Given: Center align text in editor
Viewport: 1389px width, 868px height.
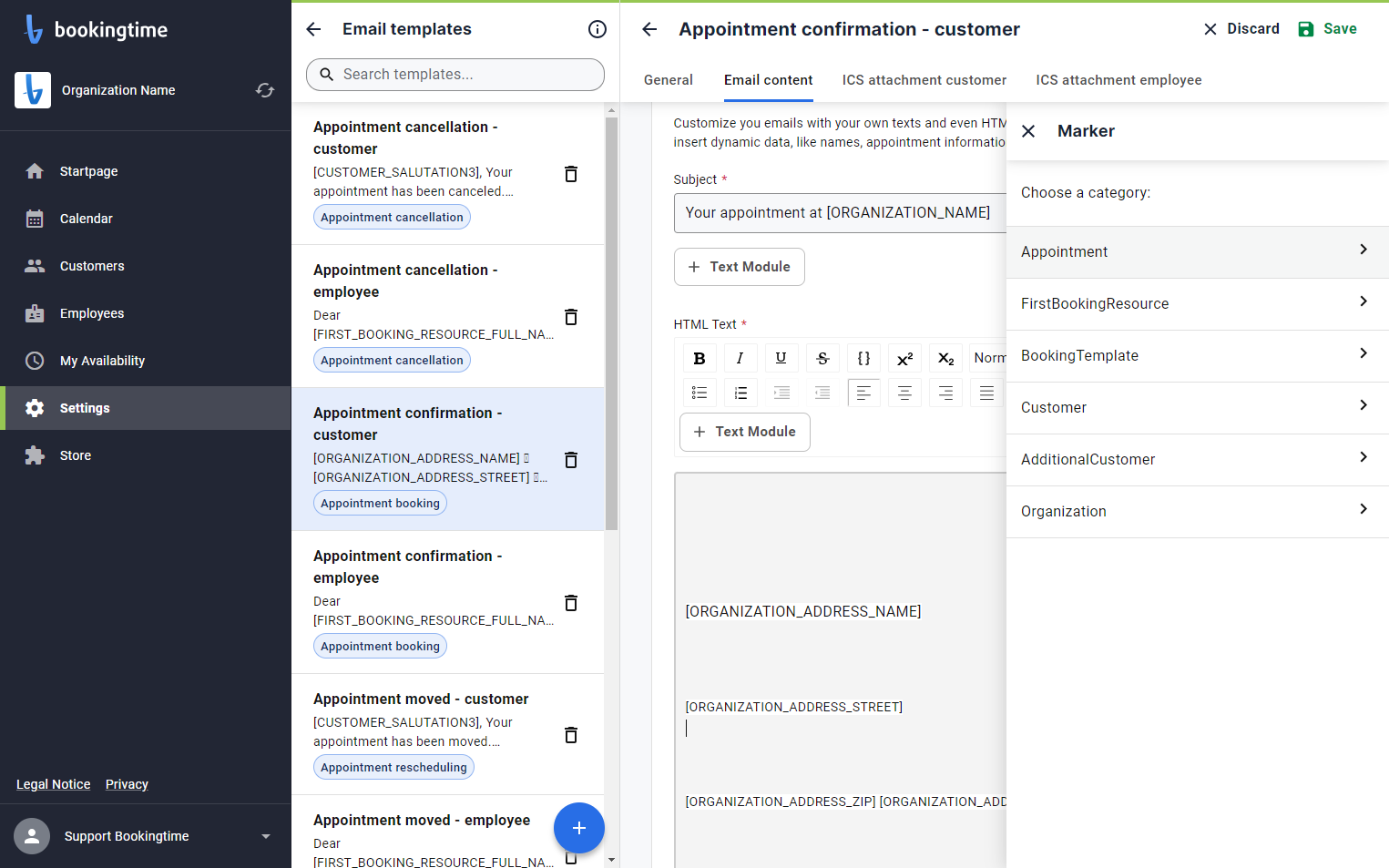Looking at the screenshot, I should click(904, 393).
